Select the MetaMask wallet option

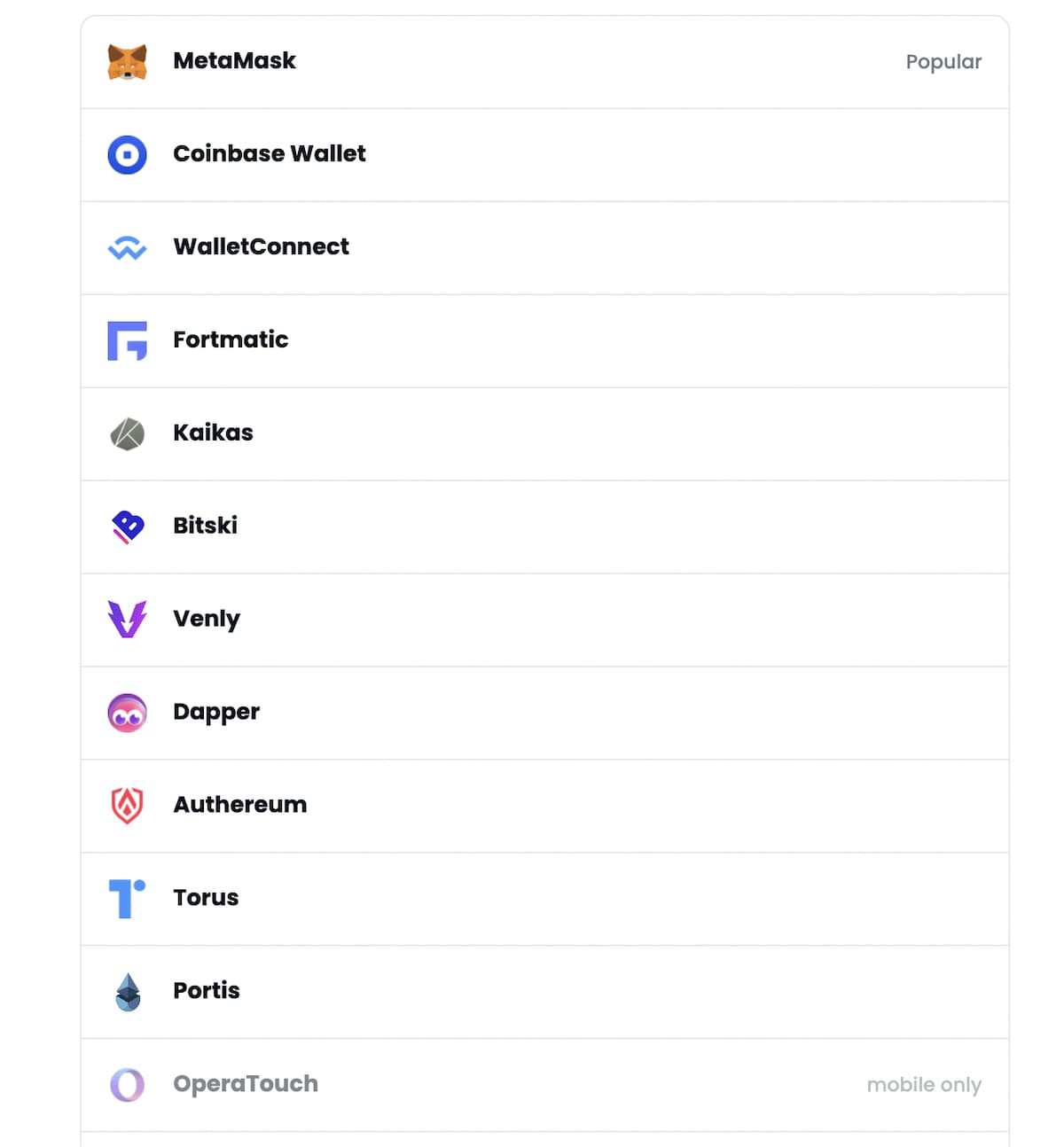pos(532,60)
